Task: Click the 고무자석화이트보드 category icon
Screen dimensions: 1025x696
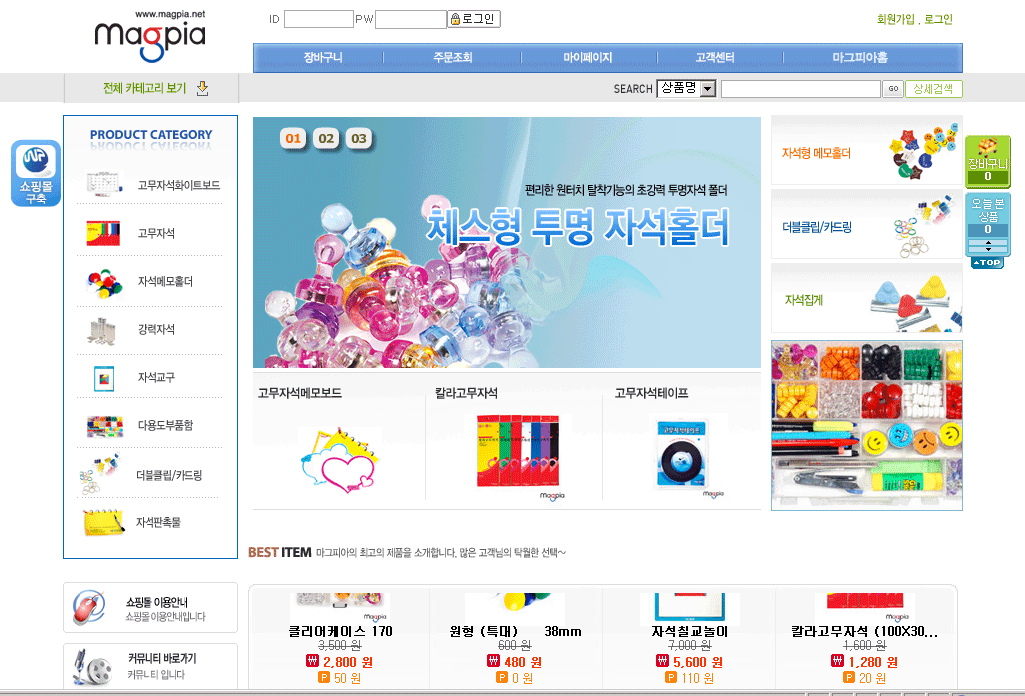Action: point(104,183)
